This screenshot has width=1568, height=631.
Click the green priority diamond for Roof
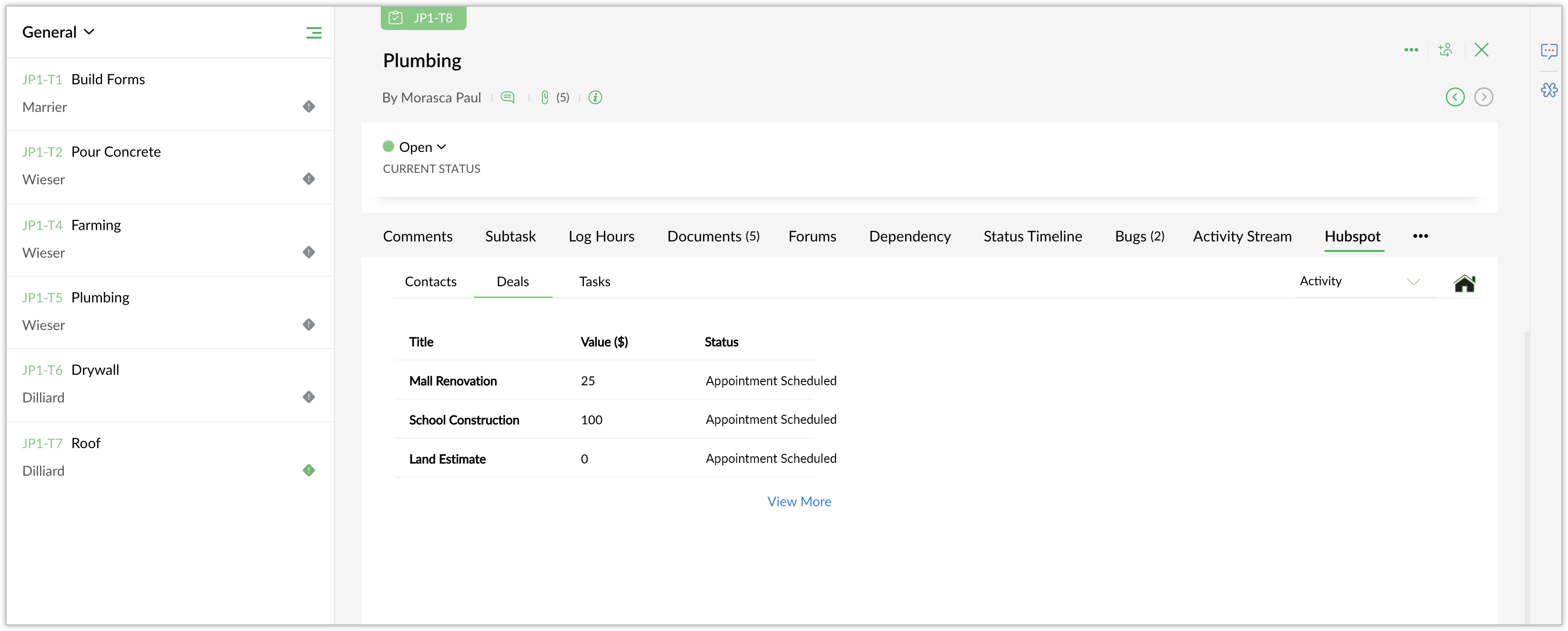[309, 471]
